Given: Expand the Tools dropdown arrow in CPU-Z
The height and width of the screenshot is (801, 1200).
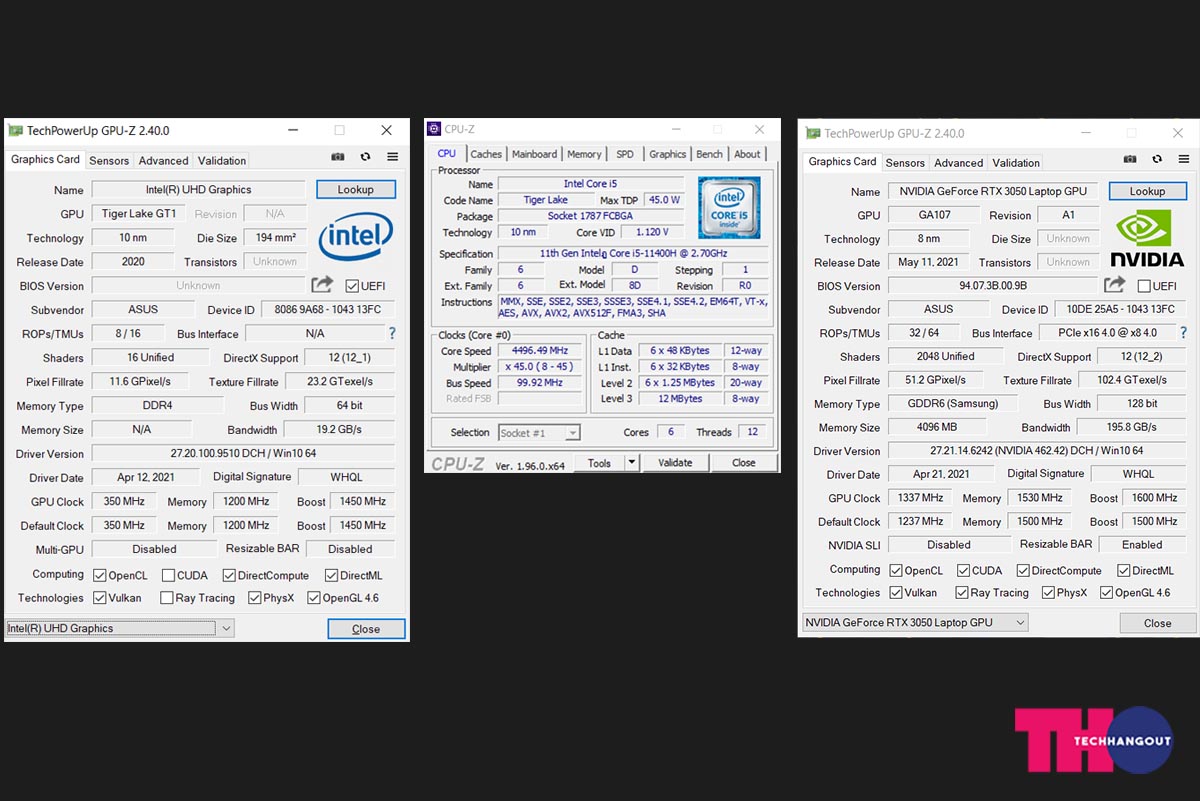Looking at the screenshot, I should point(631,462).
